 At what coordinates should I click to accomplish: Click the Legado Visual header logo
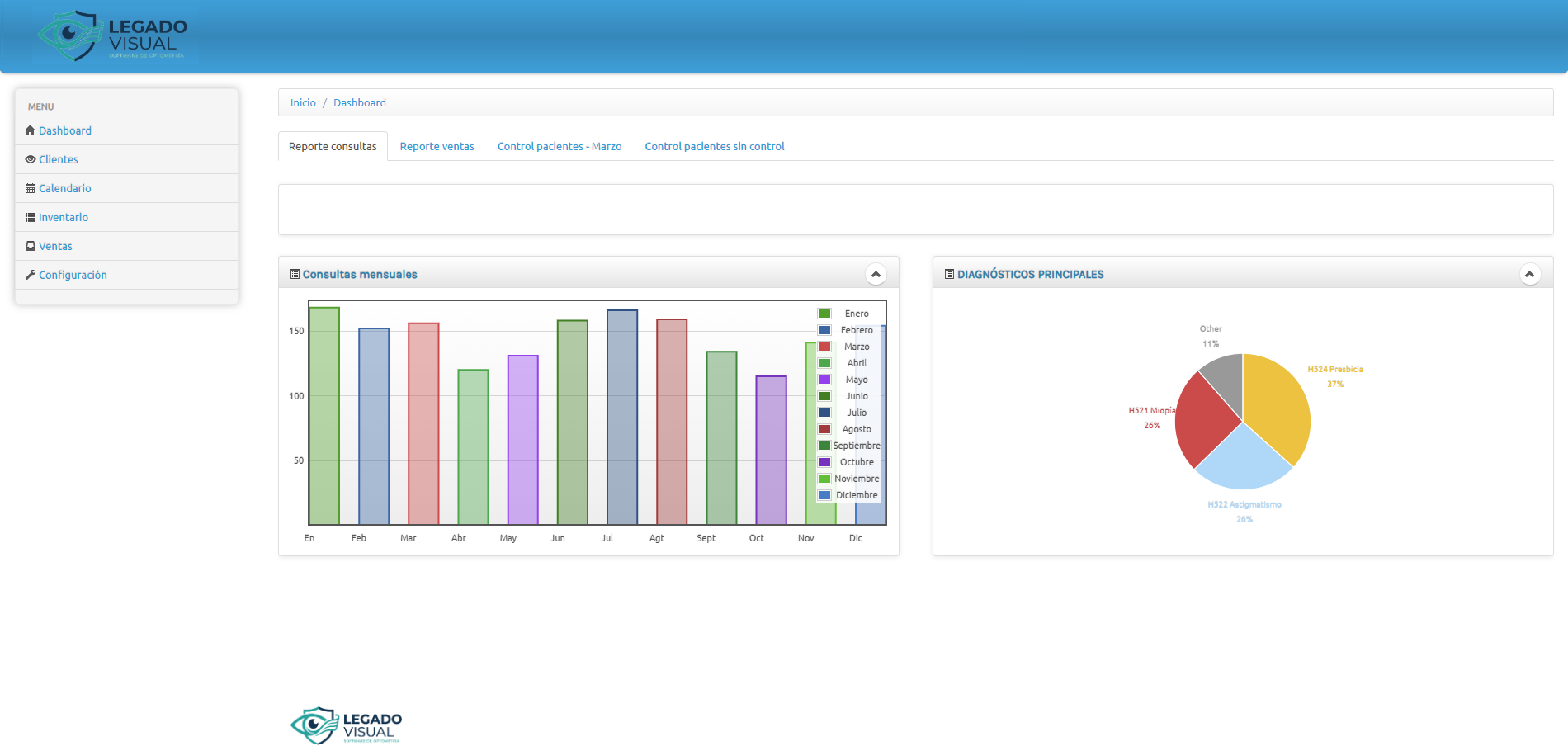(x=114, y=36)
